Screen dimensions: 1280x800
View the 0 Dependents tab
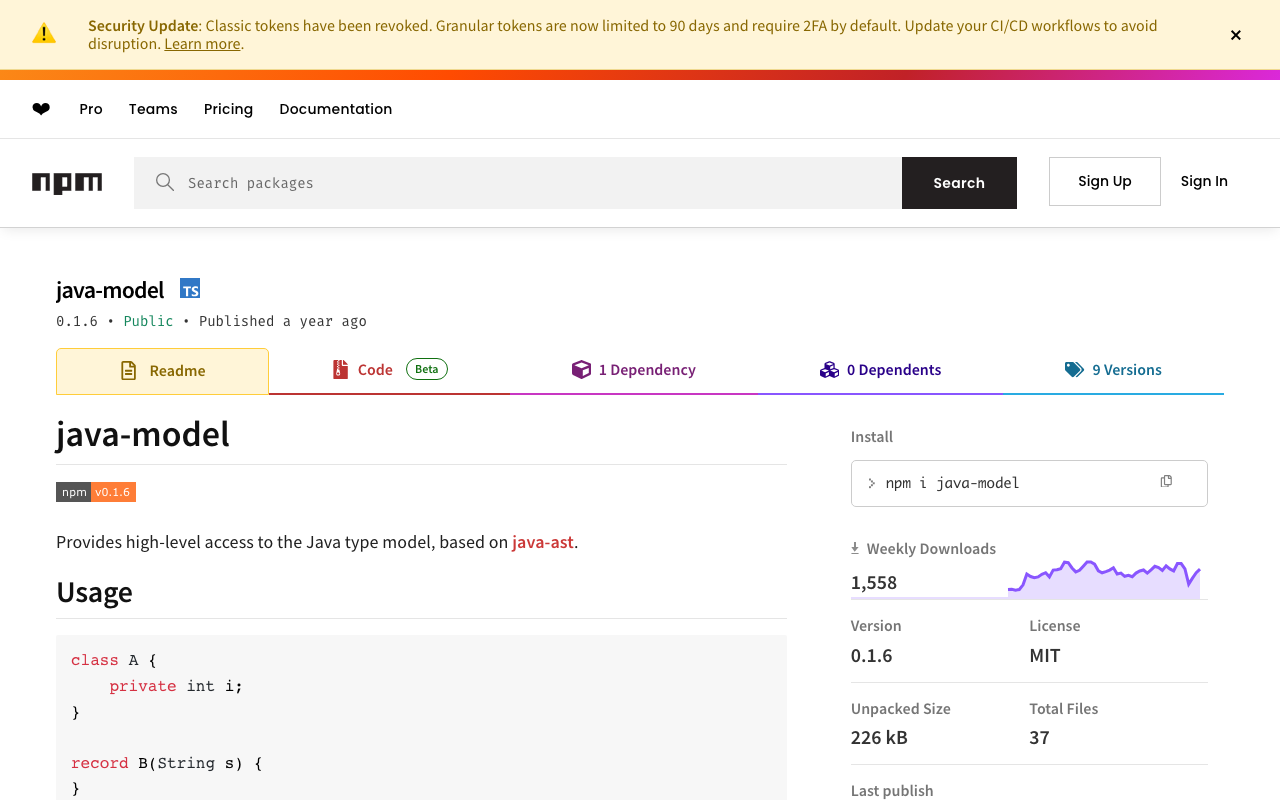click(x=880, y=370)
